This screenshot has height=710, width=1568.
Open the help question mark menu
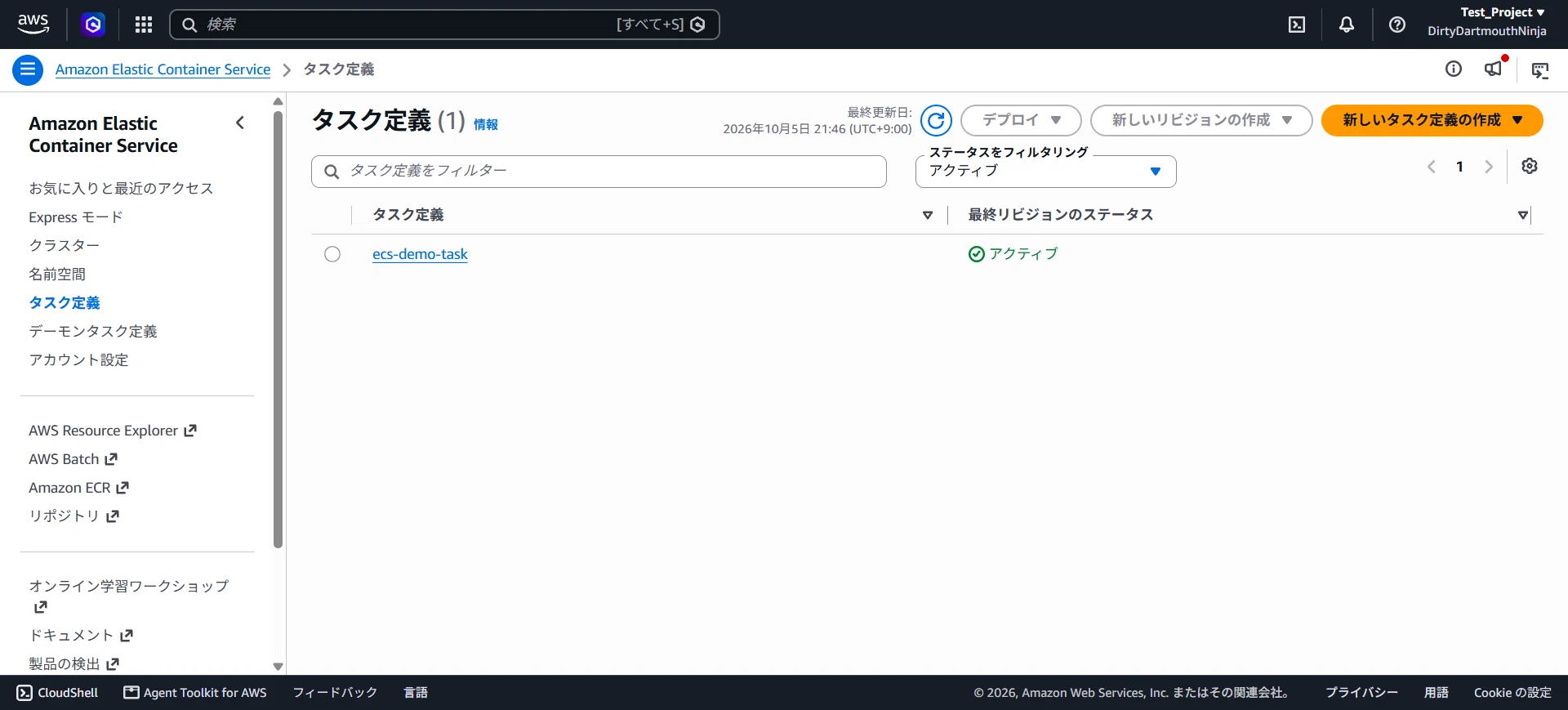1397,25
